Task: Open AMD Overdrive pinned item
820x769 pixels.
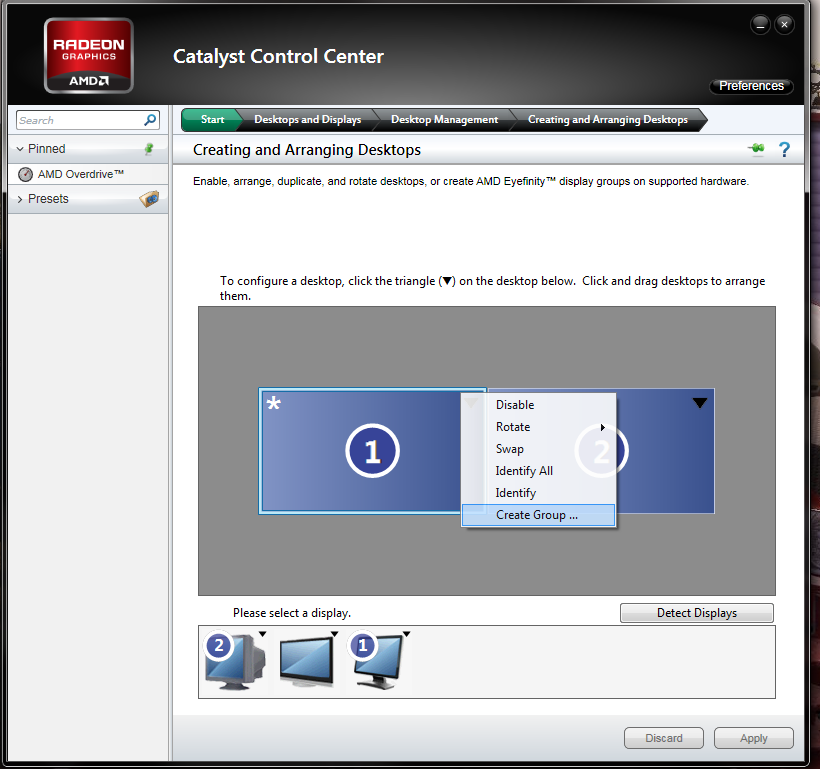Action: tap(88, 174)
